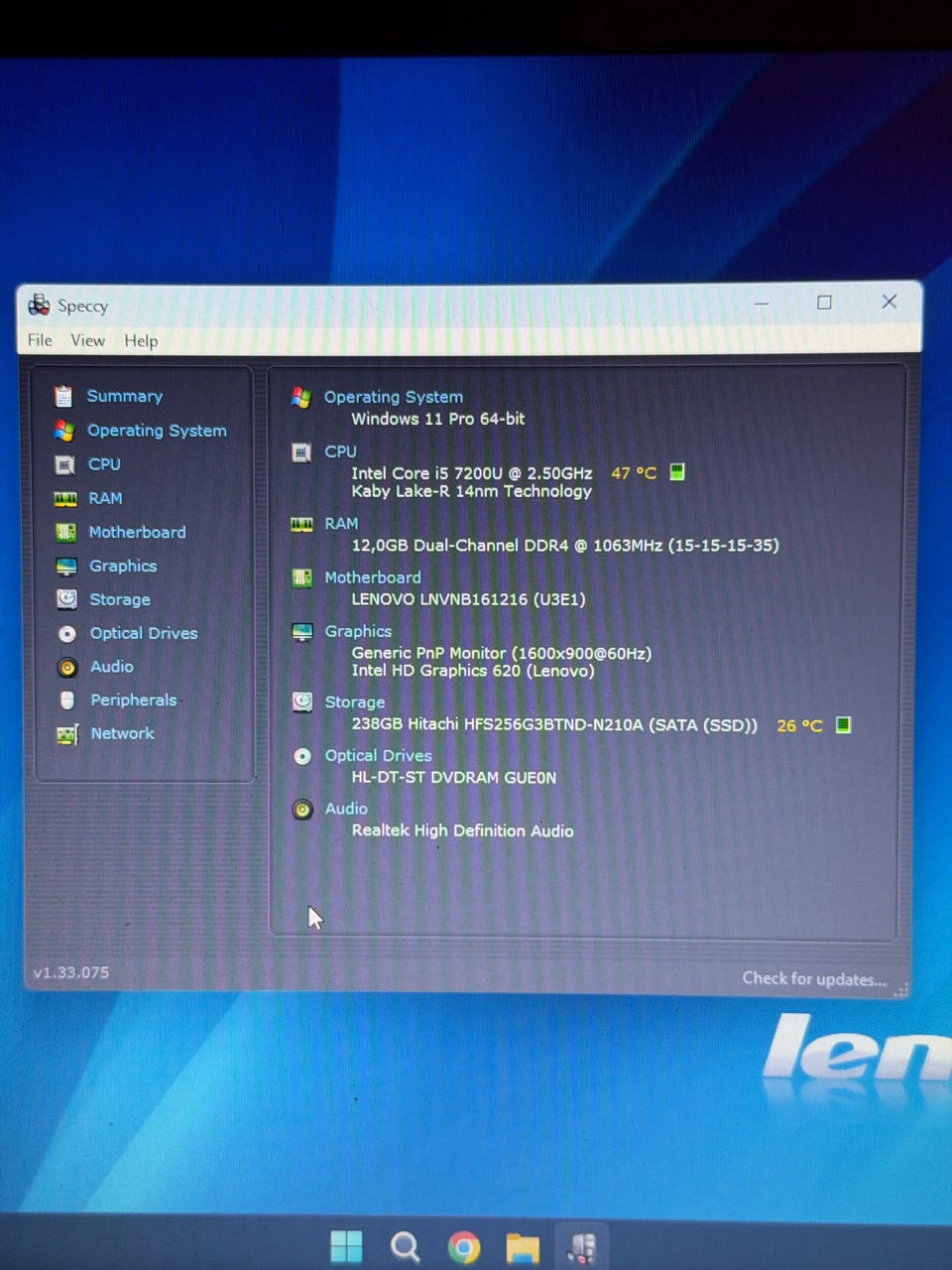Image resolution: width=952 pixels, height=1270 pixels.
Task: Click the green CPU temperature indicator icon
Action: click(677, 472)
